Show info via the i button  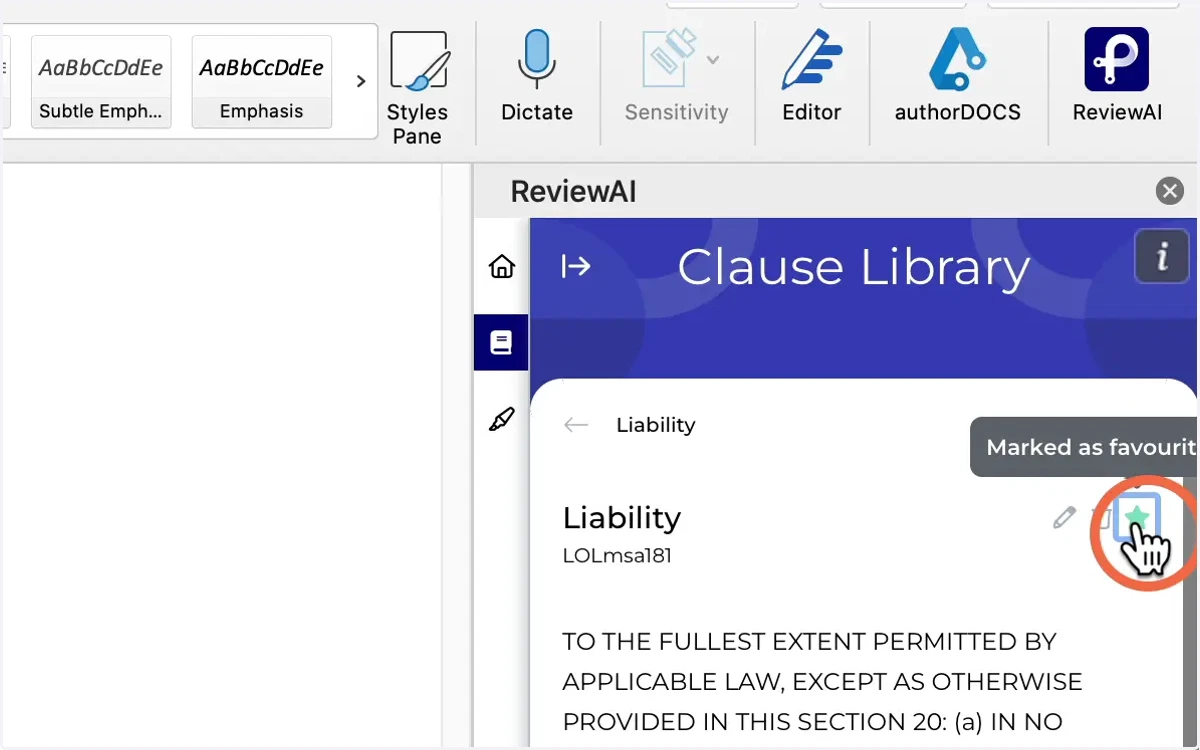1161,257
